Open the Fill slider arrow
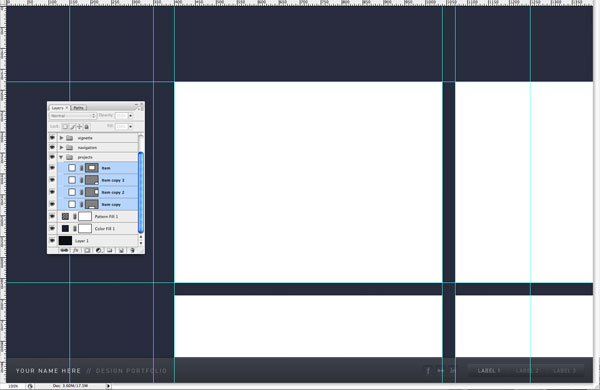 pyautogui.click(x=130, y=126)
